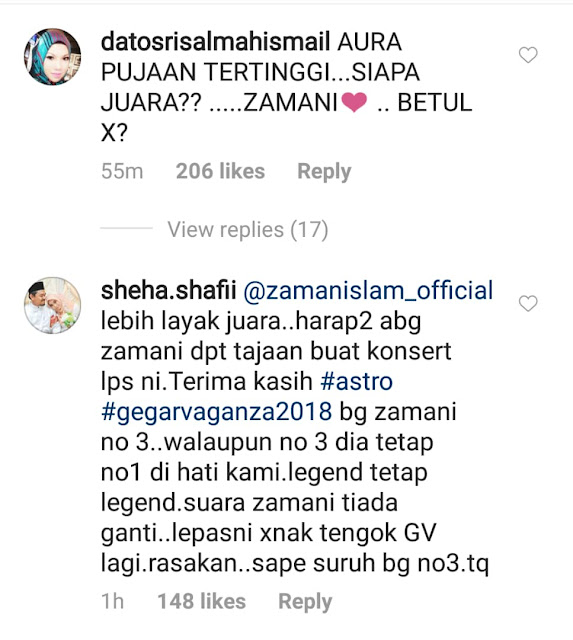Open the @zamanislam_official mention
573x640 pixels.
coord(369,291)
